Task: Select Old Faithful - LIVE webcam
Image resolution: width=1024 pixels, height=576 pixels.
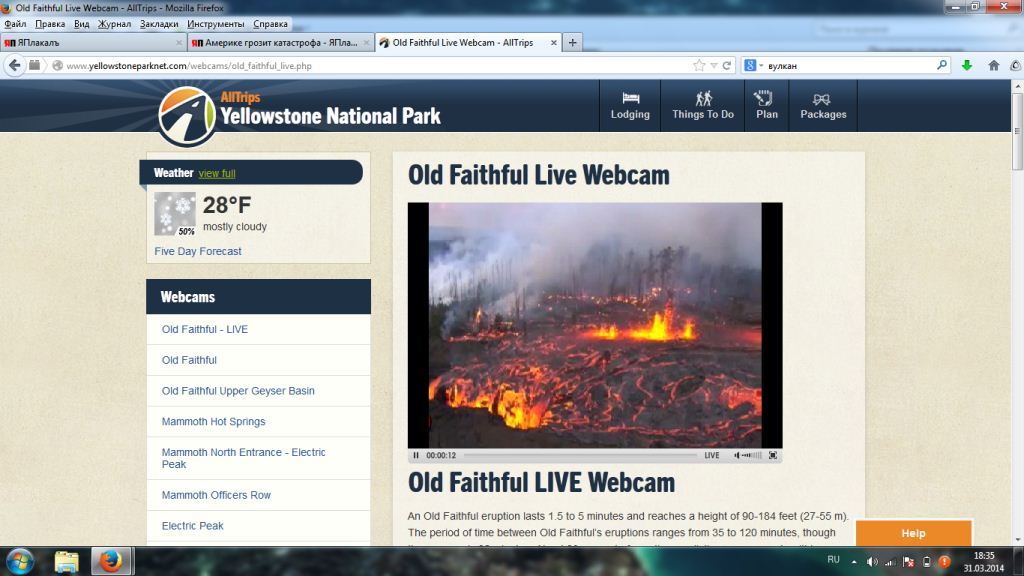Action: click(x=205, y=329)
